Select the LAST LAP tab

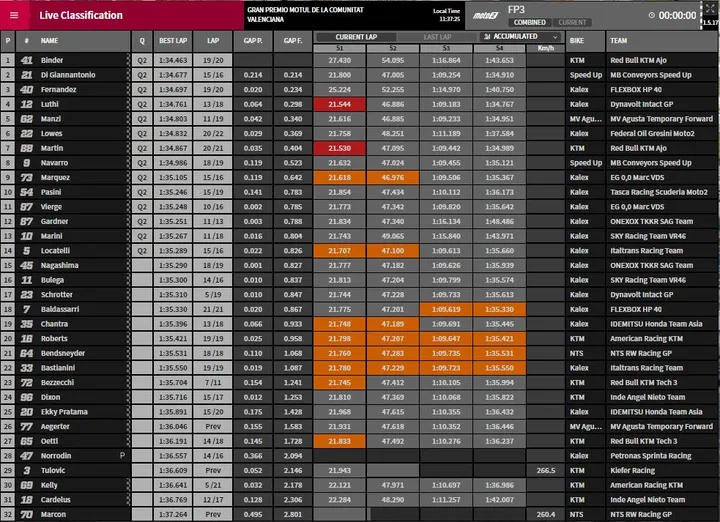pos(437,37)
